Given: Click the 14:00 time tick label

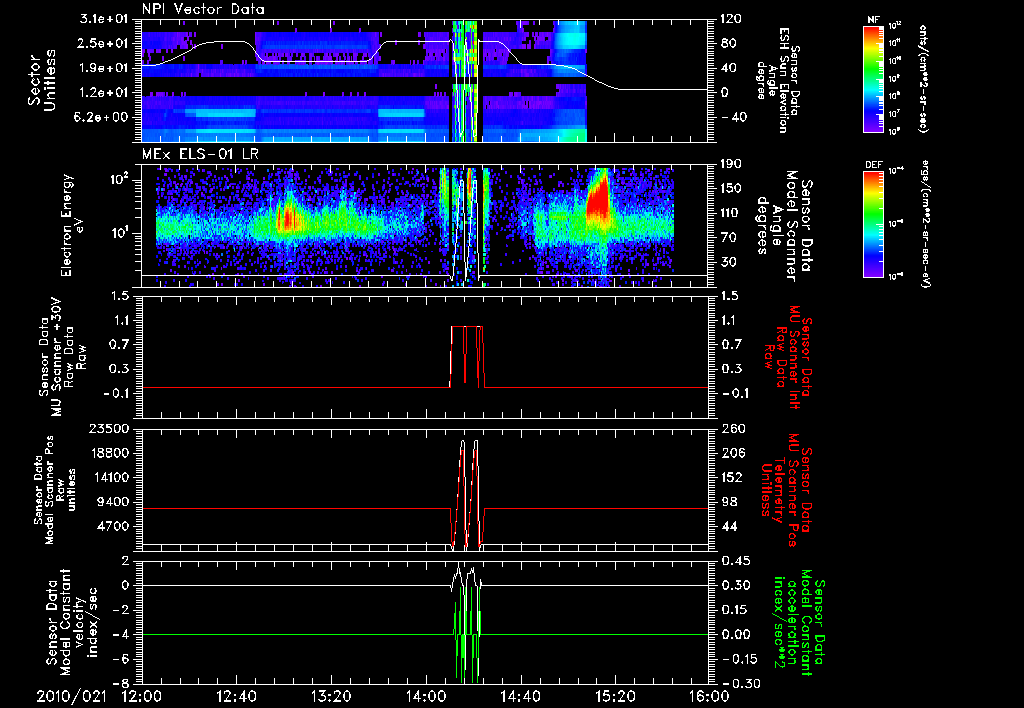Looking at the screenshot, I should pyautogui.click(x=426, y=696).
